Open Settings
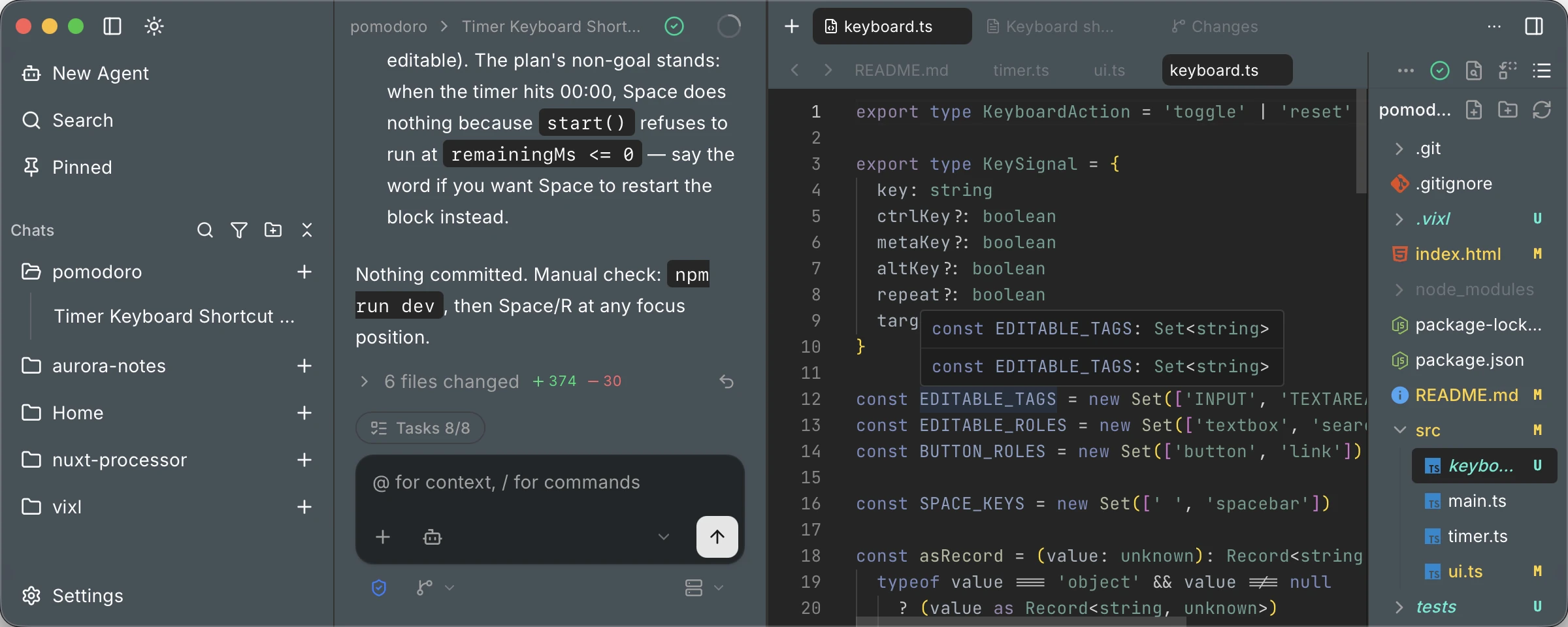 click(73, 596)
